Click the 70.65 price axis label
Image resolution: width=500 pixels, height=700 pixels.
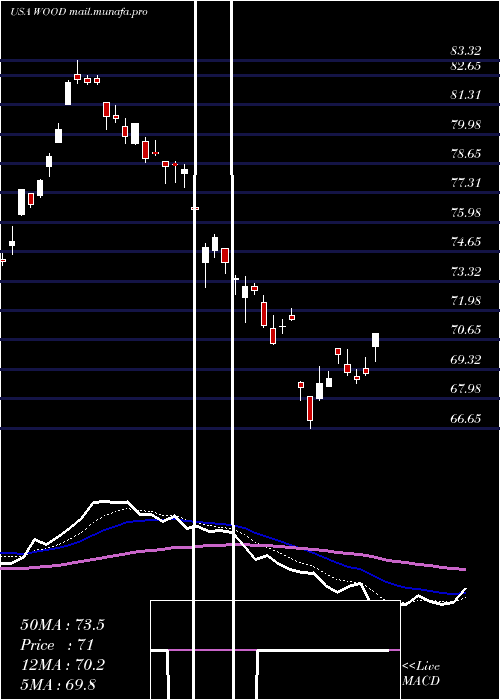(466, 330)
